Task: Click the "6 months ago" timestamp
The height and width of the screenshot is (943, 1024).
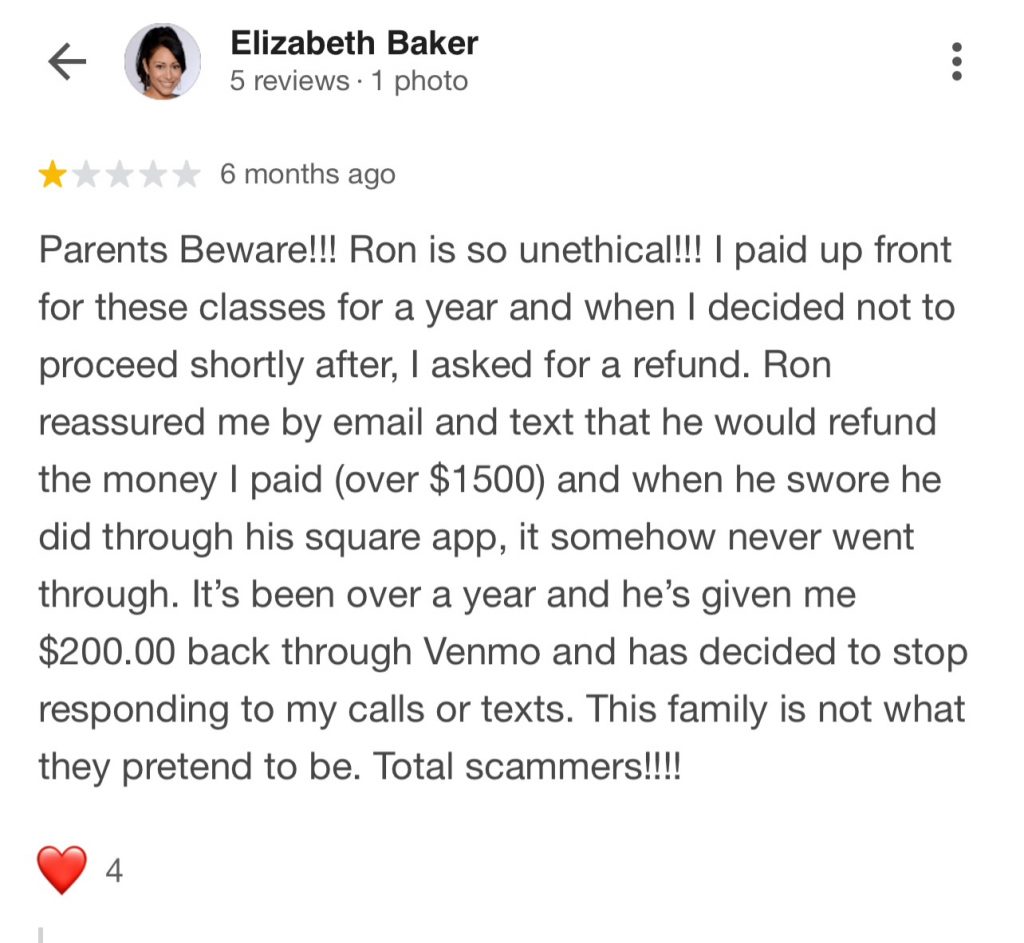Action: 307,175
